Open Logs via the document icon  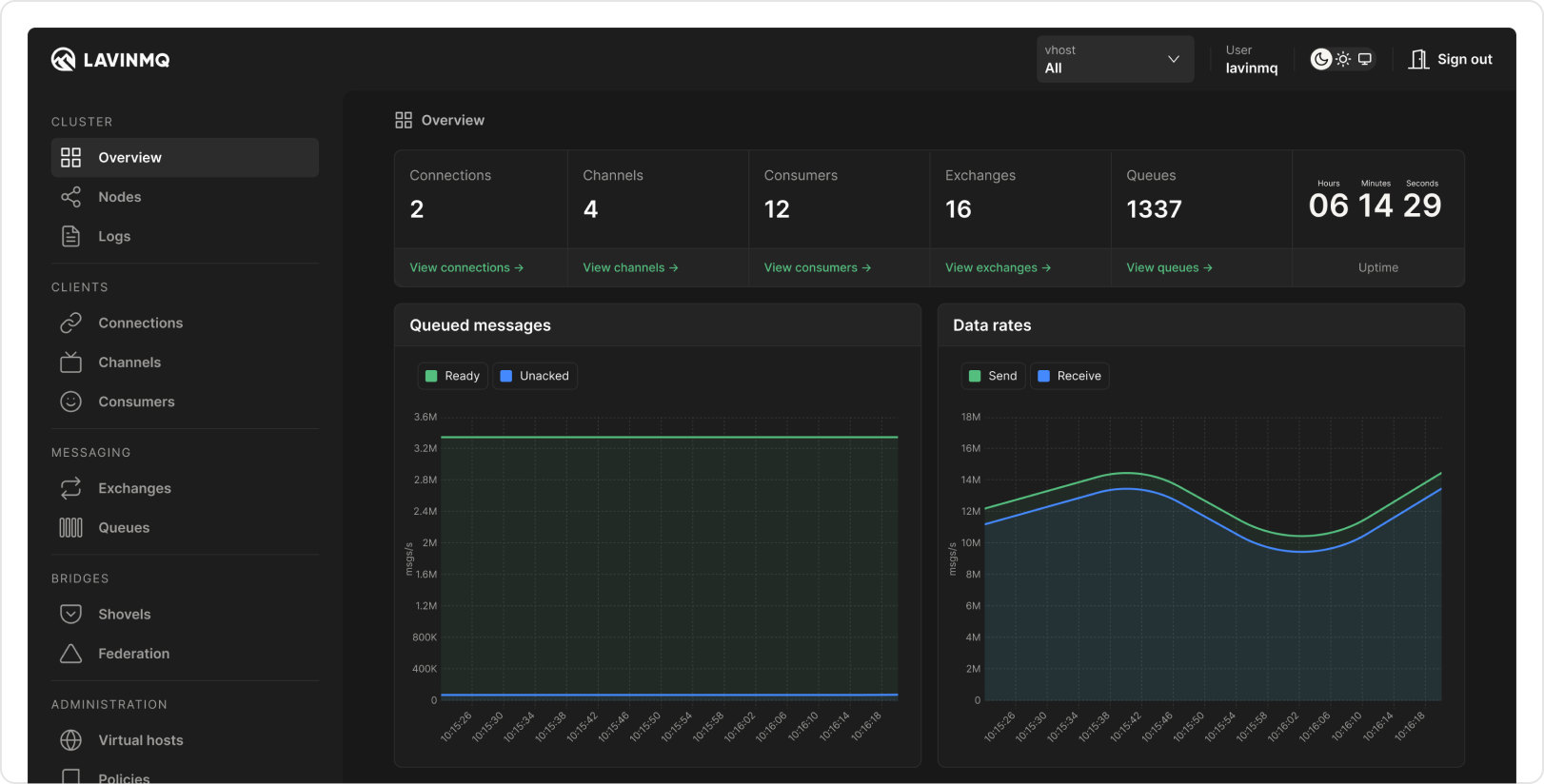(70, 236)
